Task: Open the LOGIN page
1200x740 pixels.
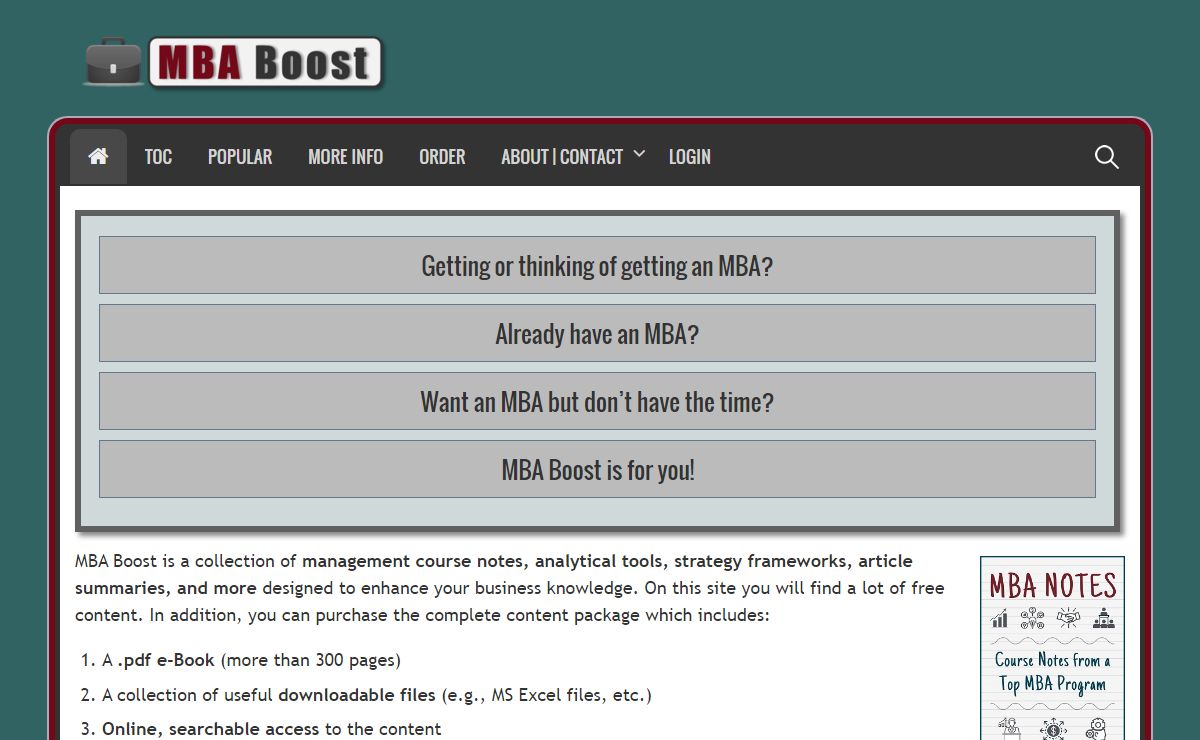Action: (x=689, y=156)
